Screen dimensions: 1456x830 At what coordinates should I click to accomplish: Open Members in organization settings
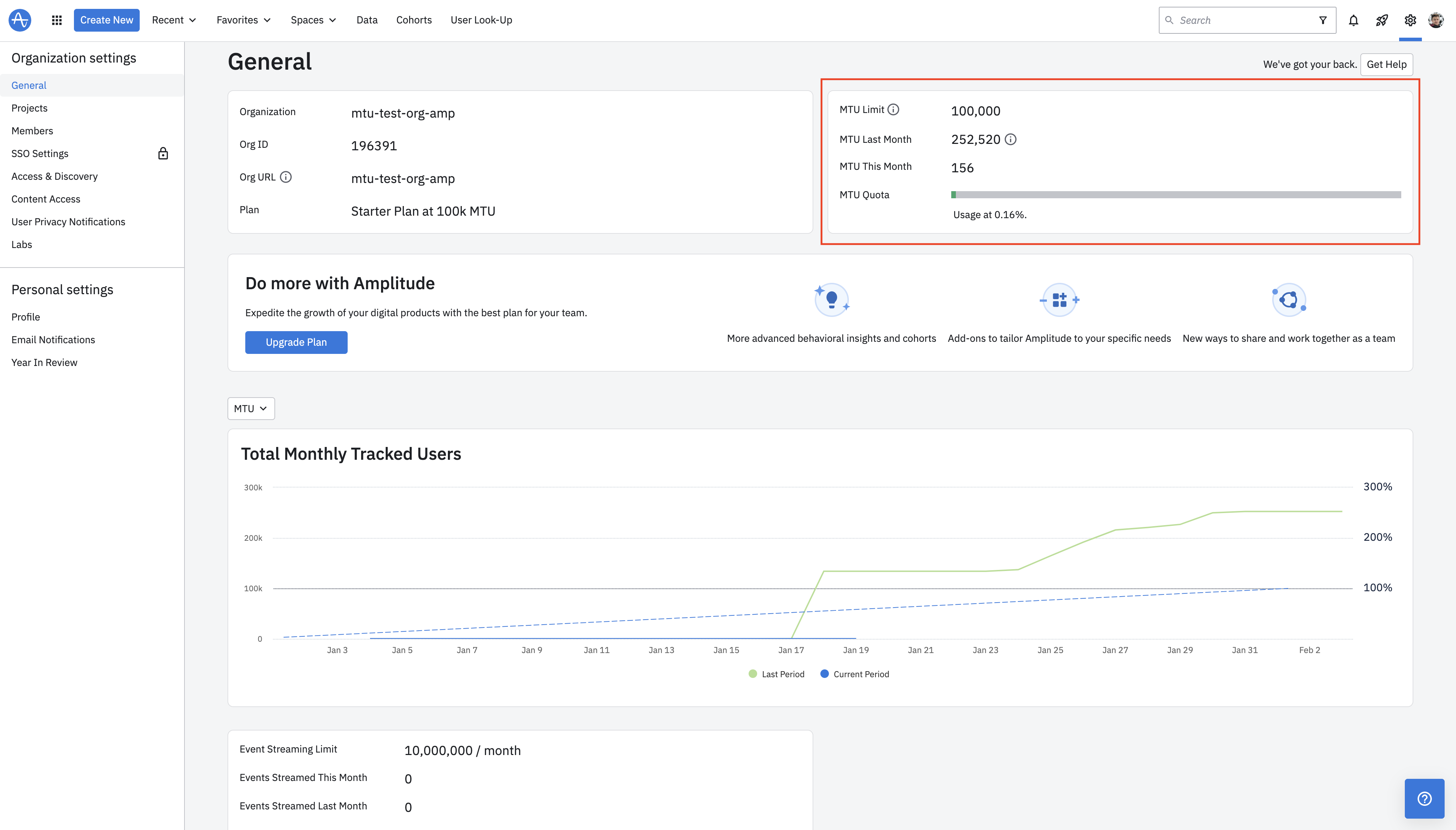pos(32,130)
